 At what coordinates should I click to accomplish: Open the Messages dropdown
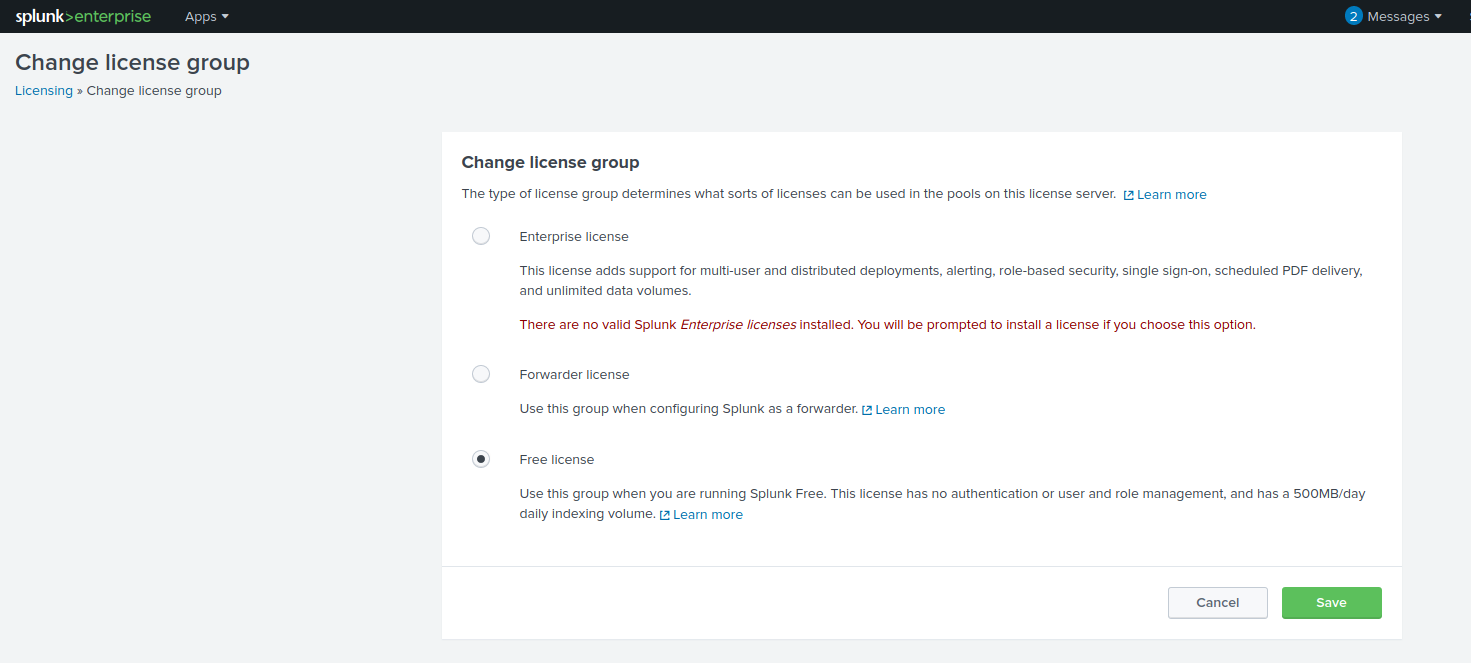1404,16
